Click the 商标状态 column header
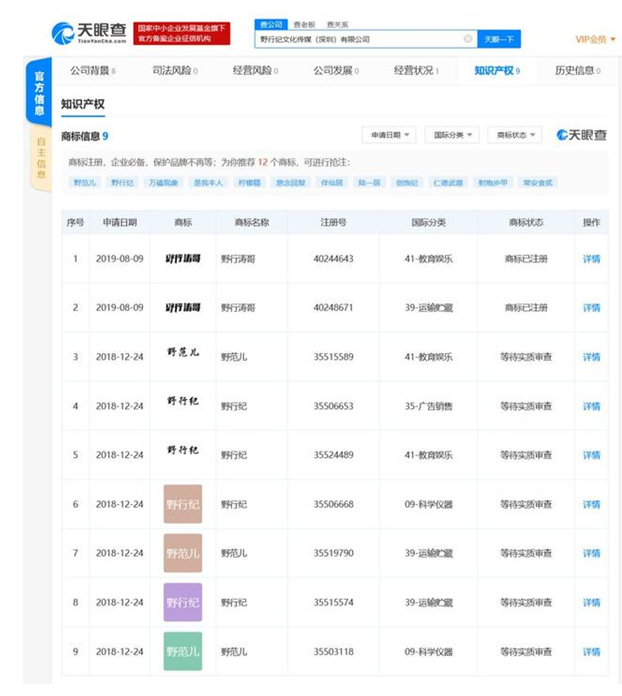 point(526,222)
